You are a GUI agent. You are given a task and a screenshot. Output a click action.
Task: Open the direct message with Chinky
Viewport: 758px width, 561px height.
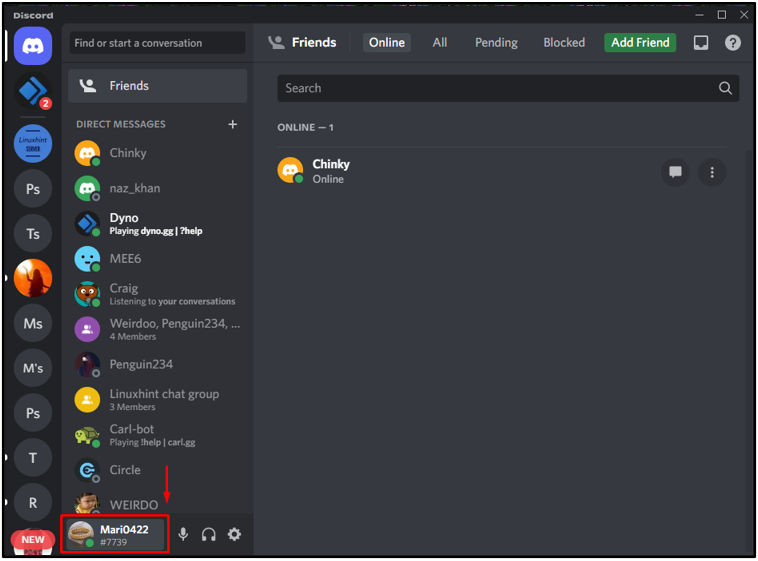pos(158,153)
